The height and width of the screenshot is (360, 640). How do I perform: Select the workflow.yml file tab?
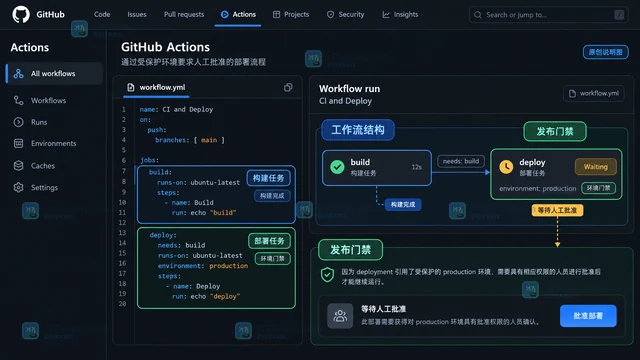pos(156,87)
